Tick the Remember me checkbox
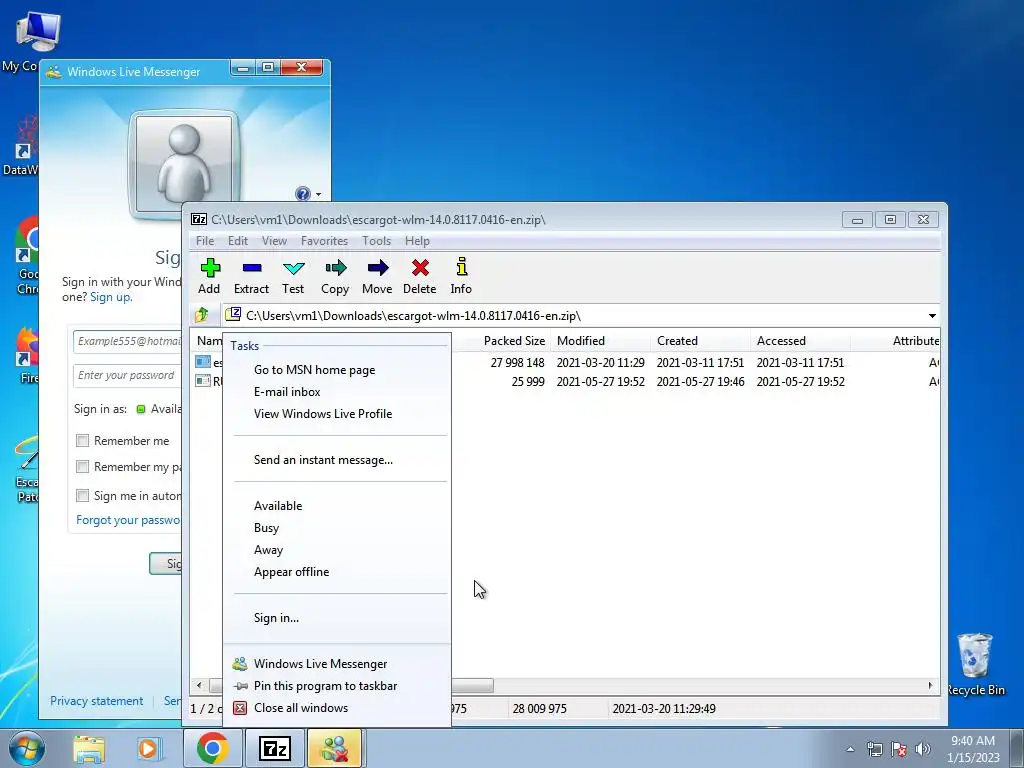The width and height of the screenshot is (1024, 768). coord(82,441)
